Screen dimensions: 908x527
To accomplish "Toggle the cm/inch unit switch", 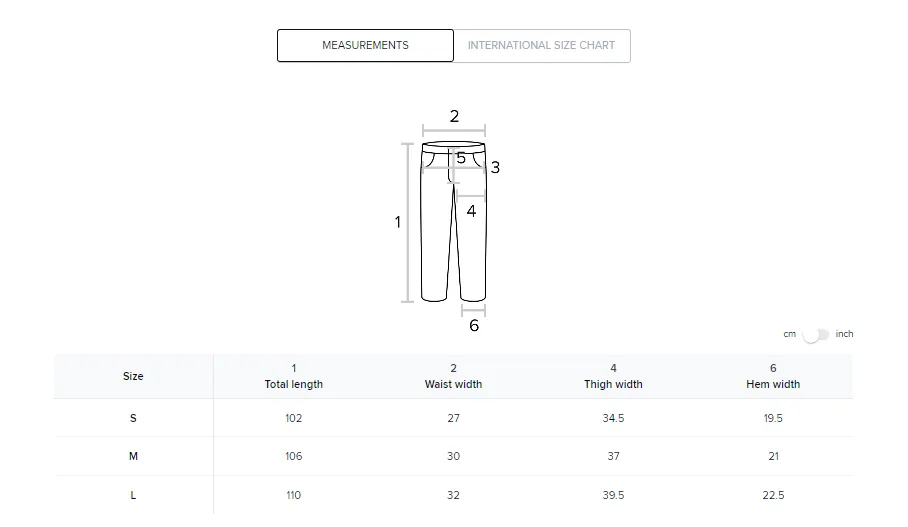I will click(x=816, y=335).
